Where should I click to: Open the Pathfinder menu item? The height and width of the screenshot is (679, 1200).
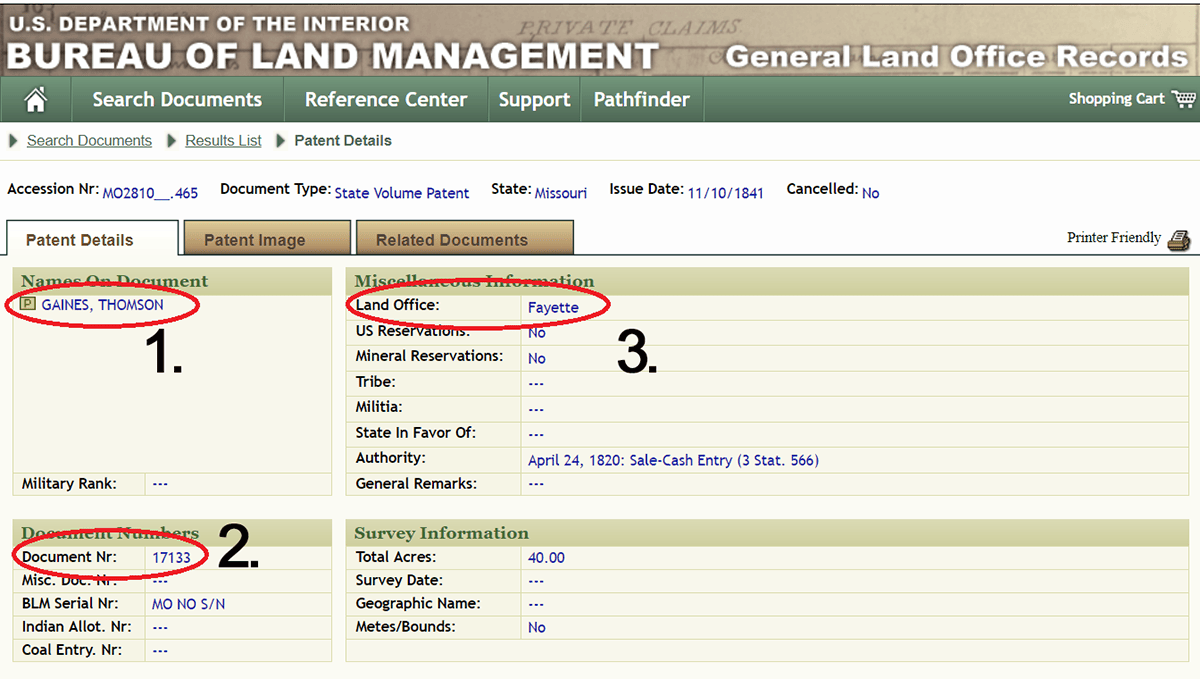(641, 100)
